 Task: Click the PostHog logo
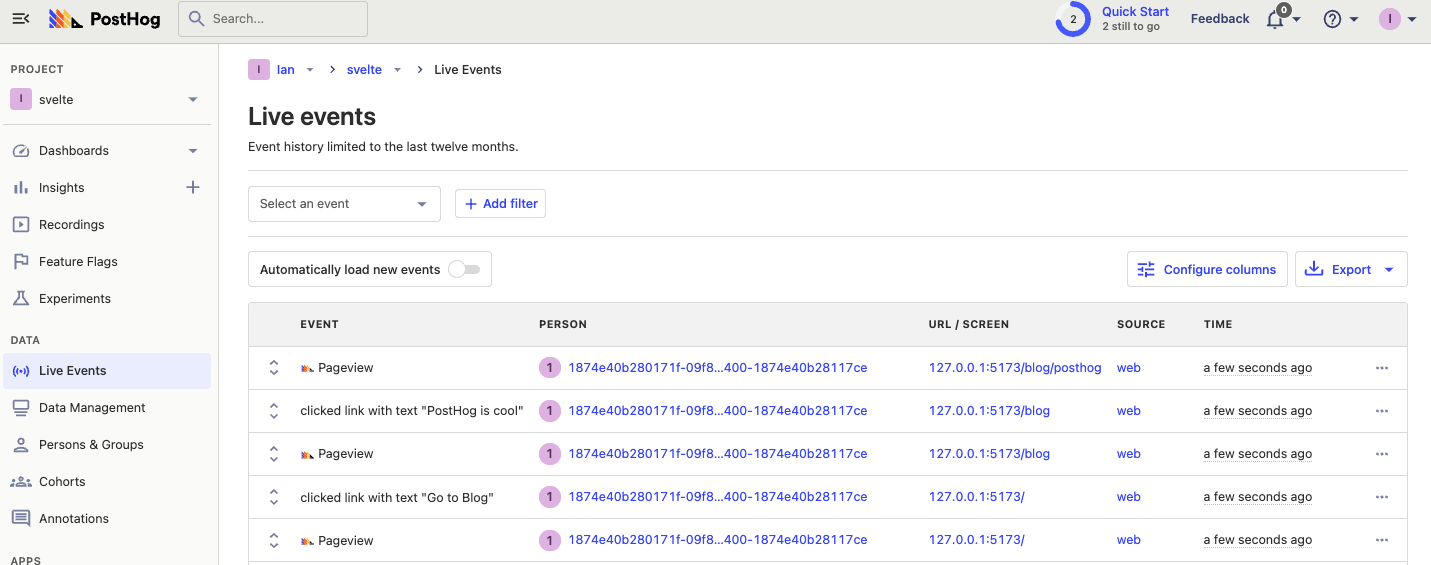pos(105,19)
